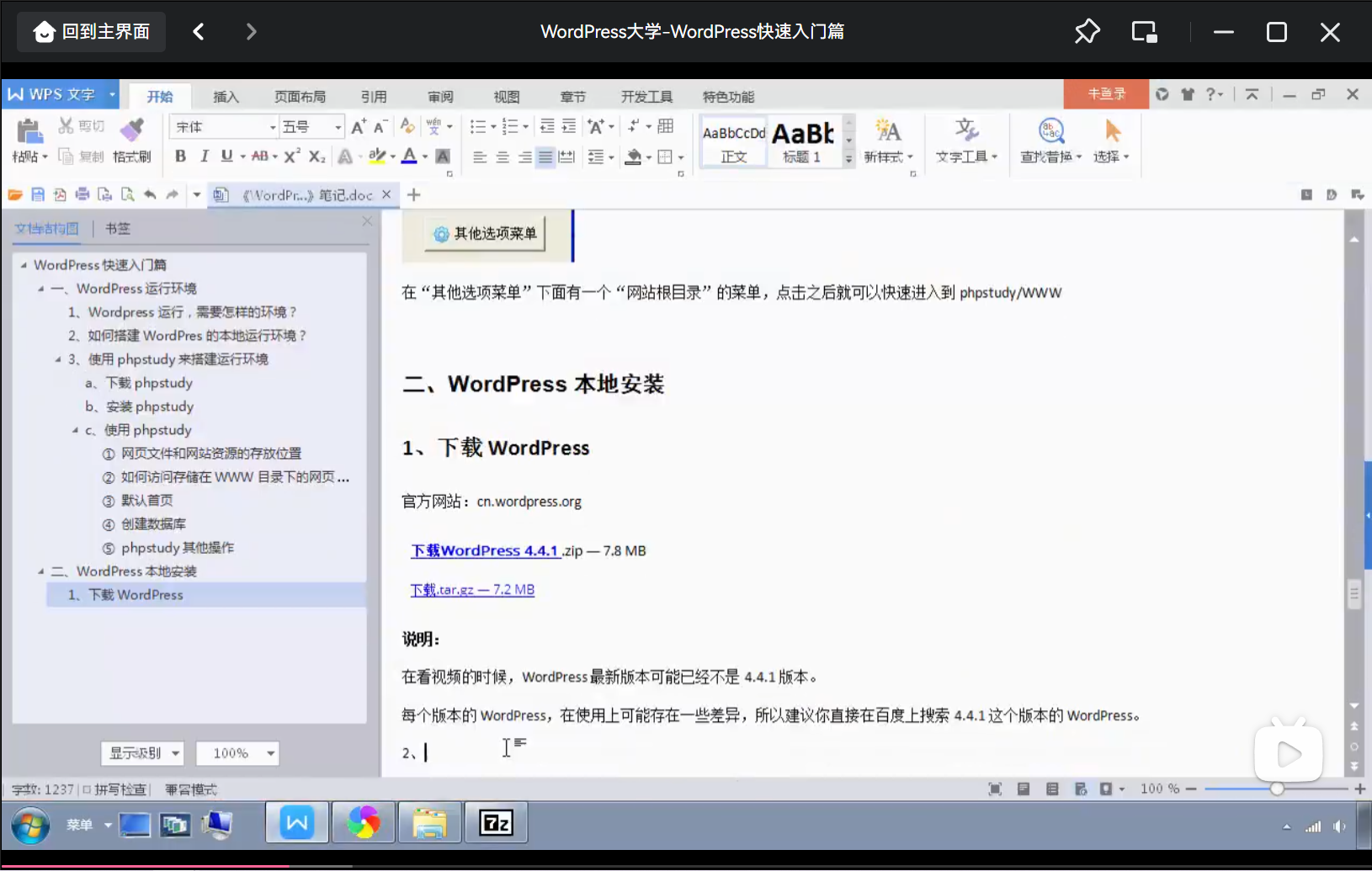Align text left
The height and width of the screenshot is (871, 1372).
(x=480, y=157)
